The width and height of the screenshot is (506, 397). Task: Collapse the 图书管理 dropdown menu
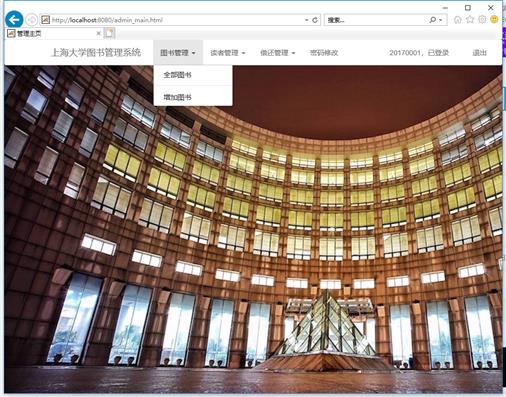178,53
